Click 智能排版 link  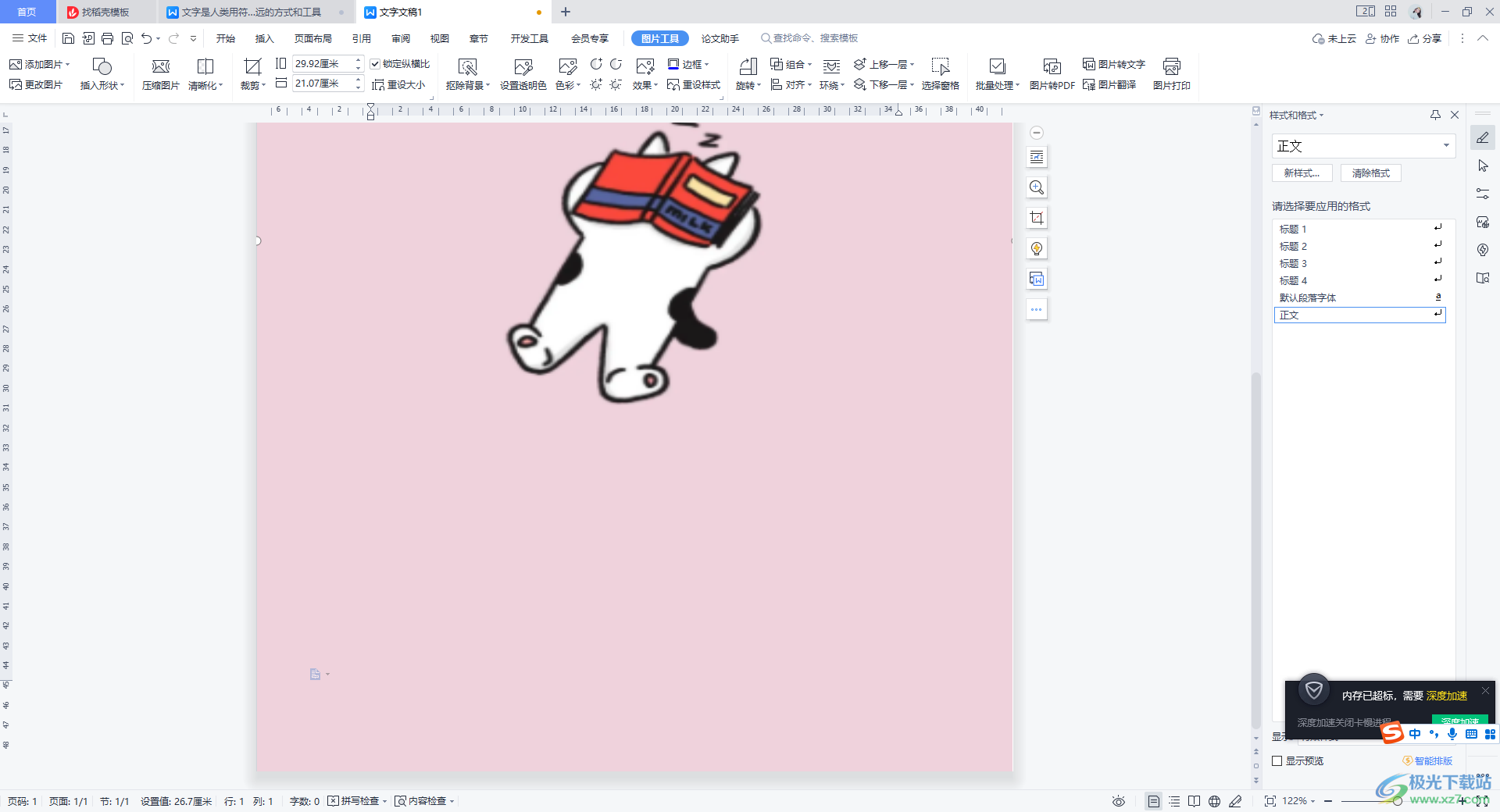click(x=1427, y=760)
